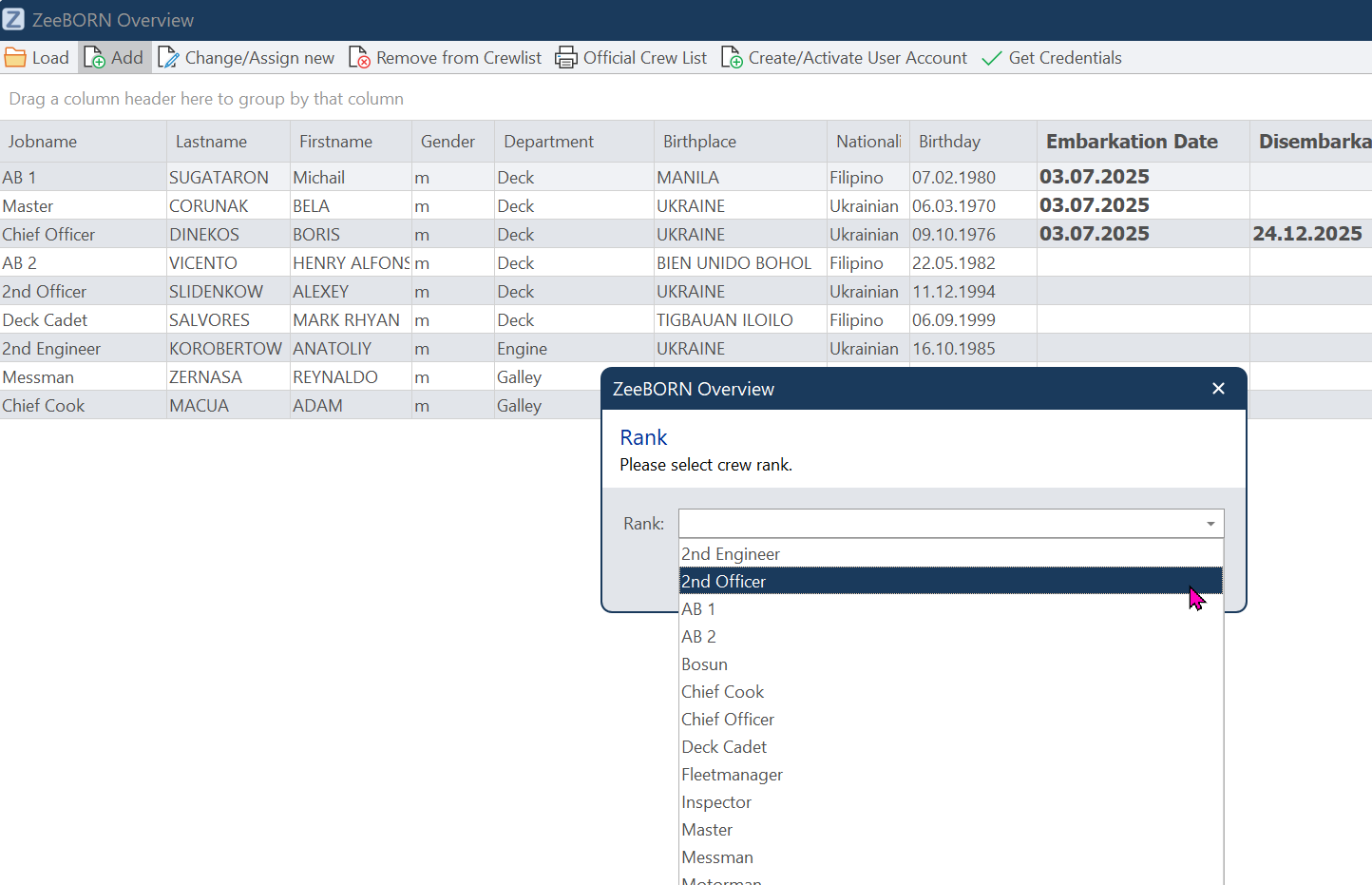Viewport: 1372px width, 885px height.
Task: Open the Load toolbar command
Action: [x=37, y=58]
